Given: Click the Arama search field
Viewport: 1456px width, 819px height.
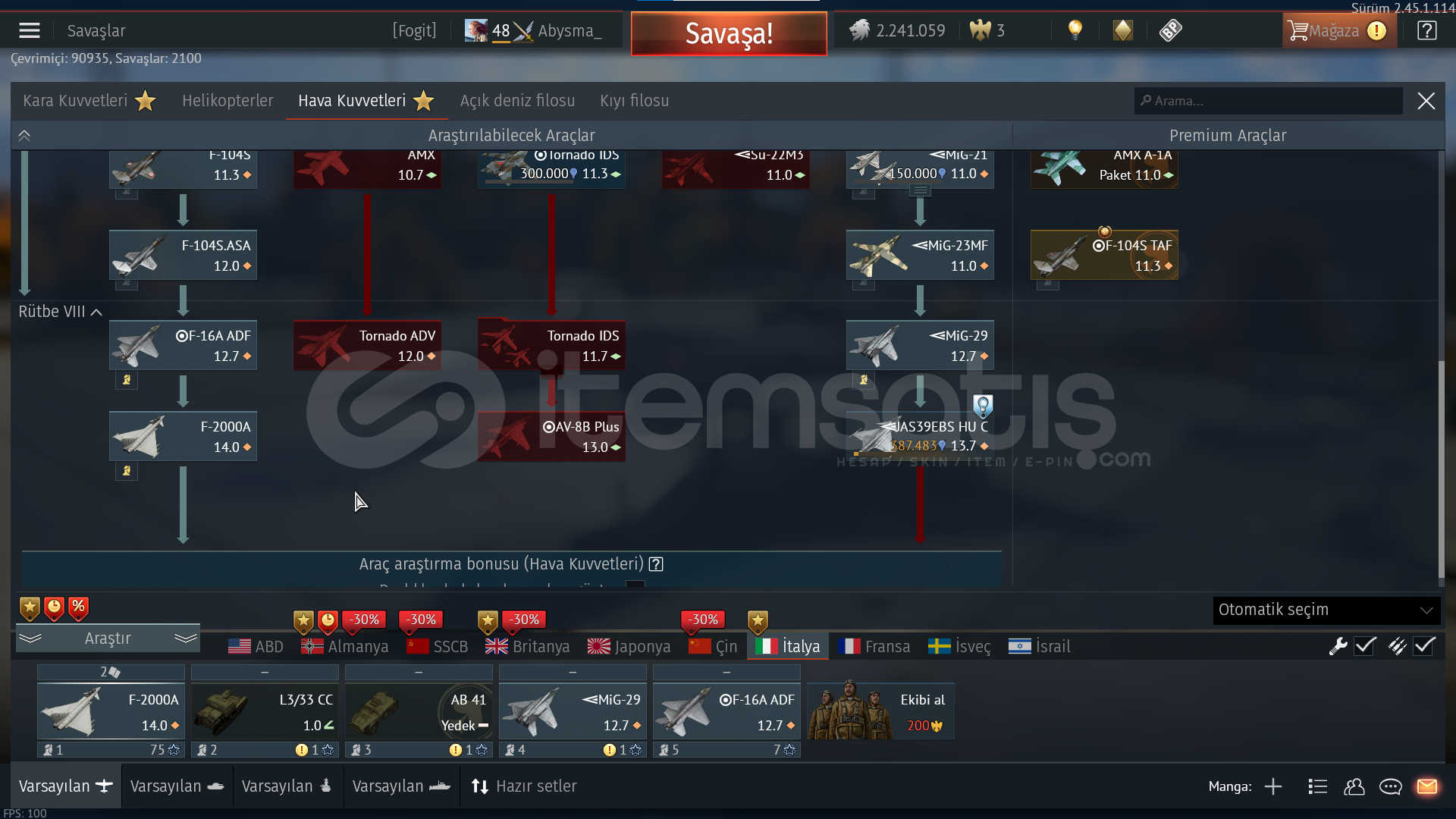Looking at the screenshot, I should (1268, 101).
